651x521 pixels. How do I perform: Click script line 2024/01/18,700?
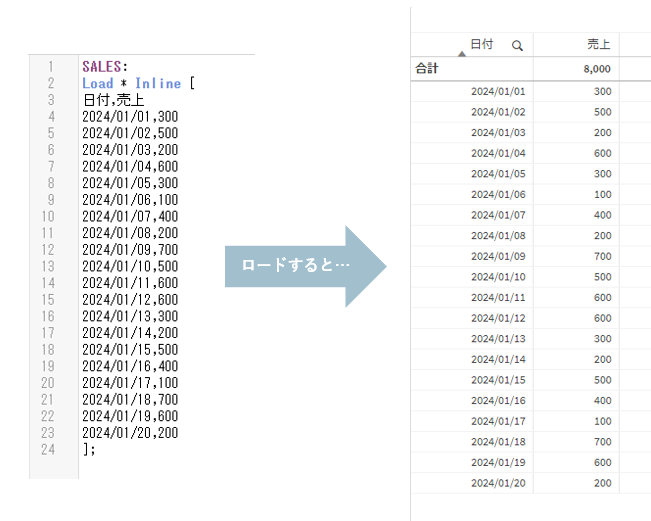click(130, 399)
